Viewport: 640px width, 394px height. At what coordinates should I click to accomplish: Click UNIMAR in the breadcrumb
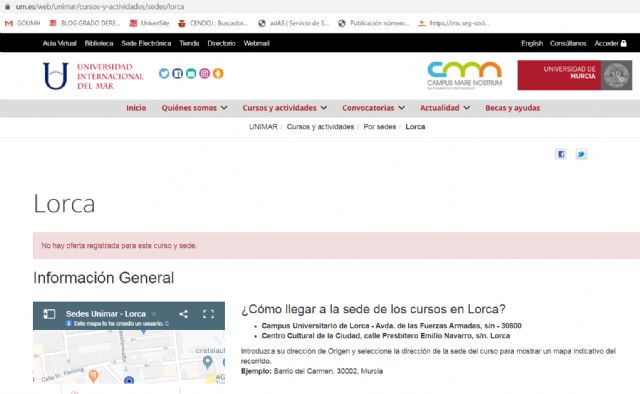(x=263, y=127)
